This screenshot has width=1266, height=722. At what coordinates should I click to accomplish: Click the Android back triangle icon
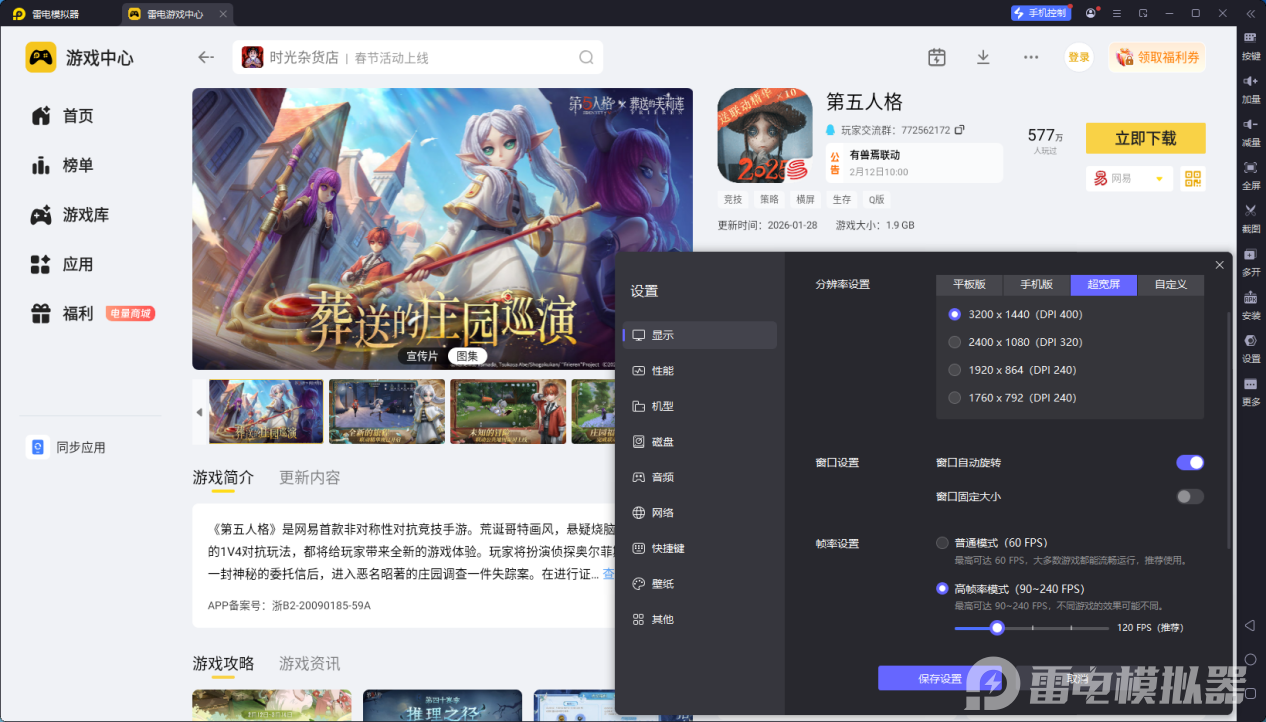(1250, 625)
